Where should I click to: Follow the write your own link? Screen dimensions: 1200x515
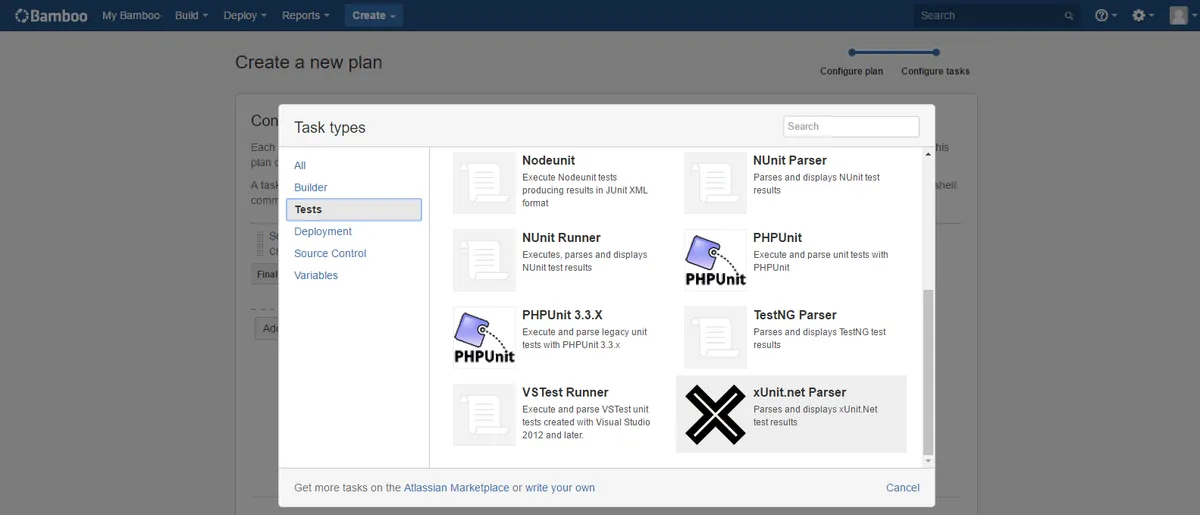(560, 488)
